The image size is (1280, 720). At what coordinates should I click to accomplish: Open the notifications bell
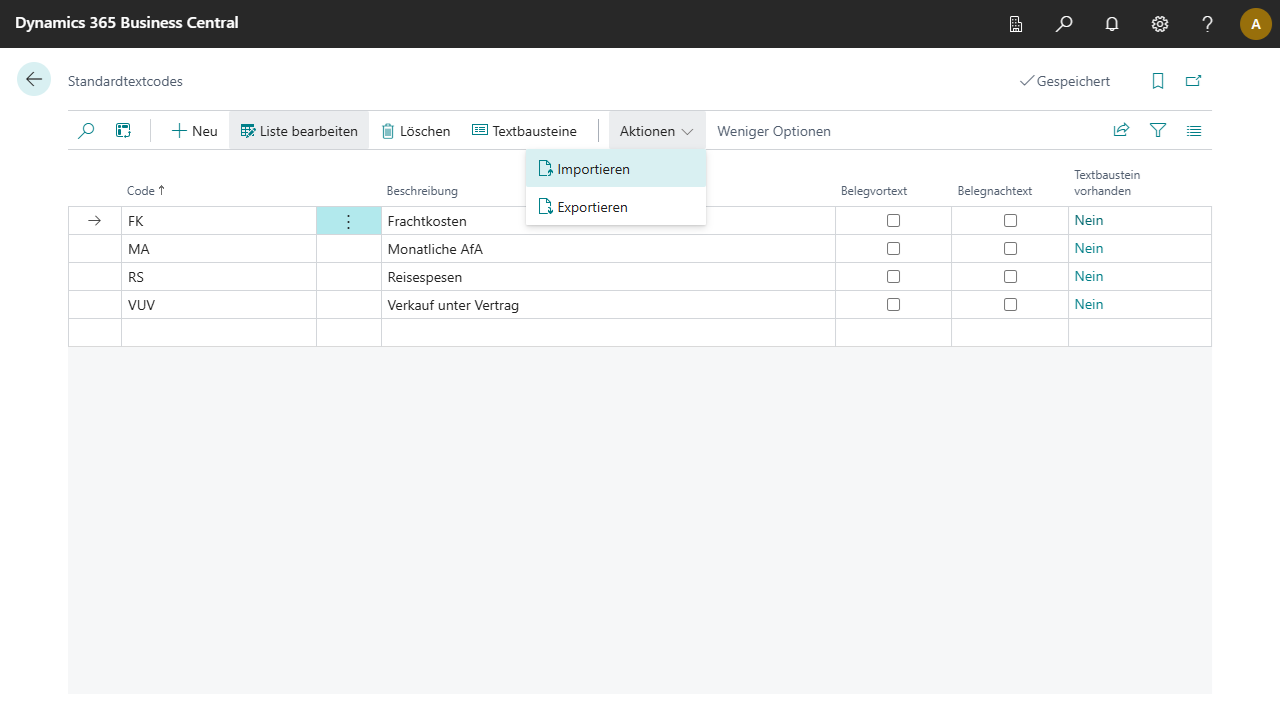(x=1112, y=24)
